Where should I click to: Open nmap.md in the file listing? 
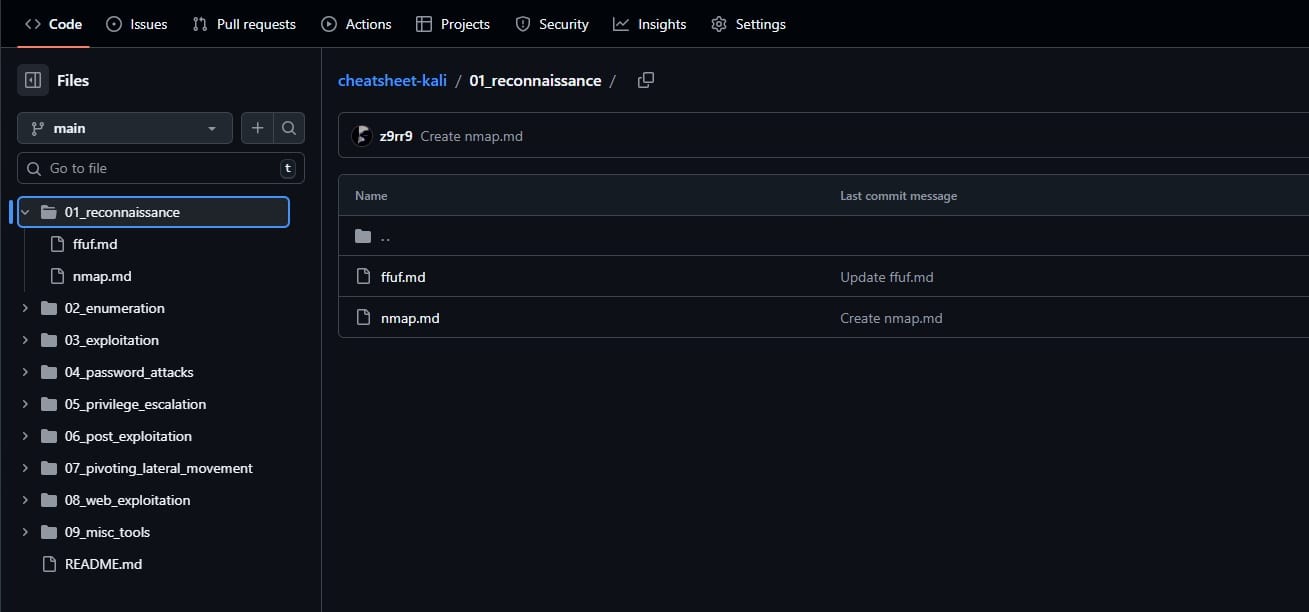tap(410, 318)
